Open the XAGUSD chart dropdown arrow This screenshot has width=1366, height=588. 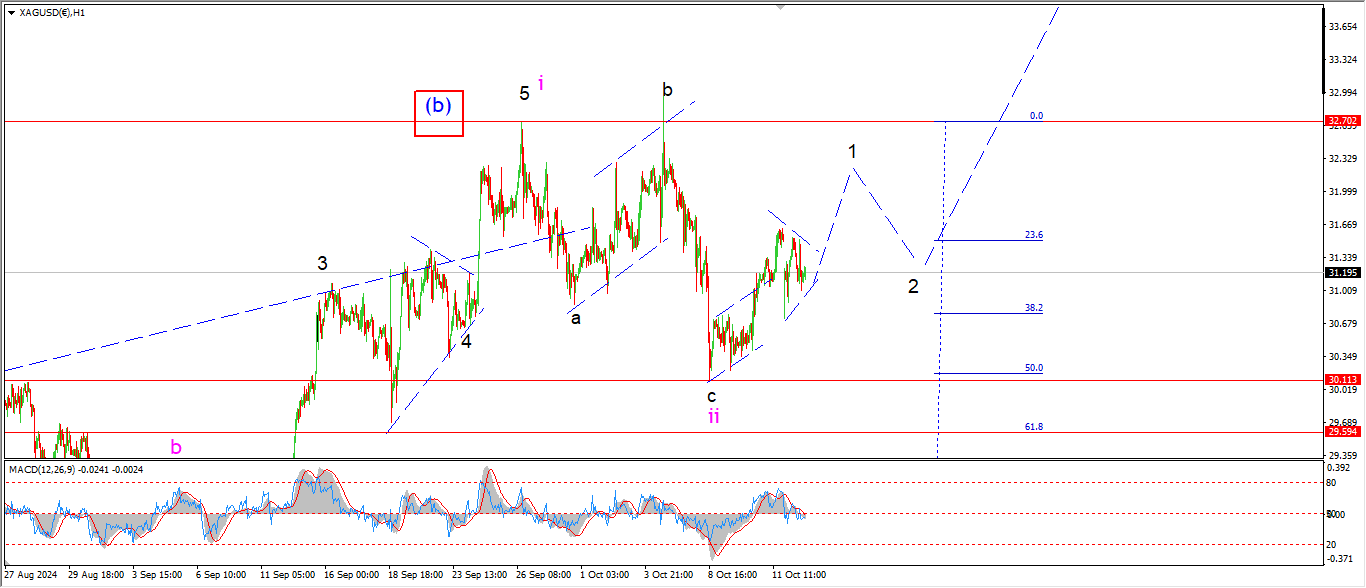pos(11,13)
